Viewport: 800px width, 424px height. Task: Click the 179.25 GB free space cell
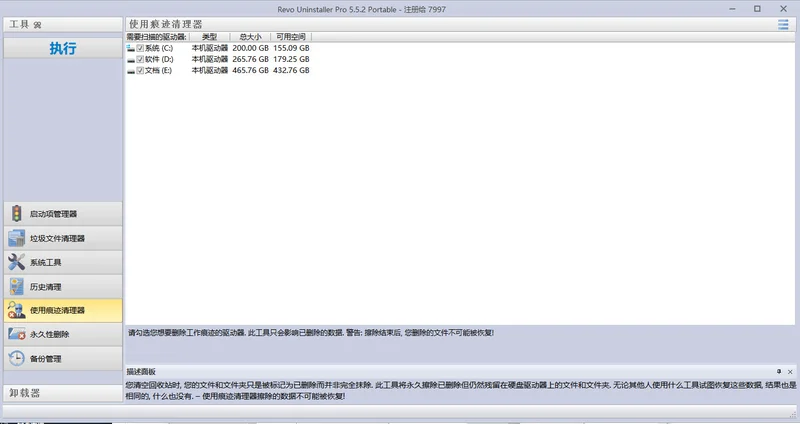[291, 60]
